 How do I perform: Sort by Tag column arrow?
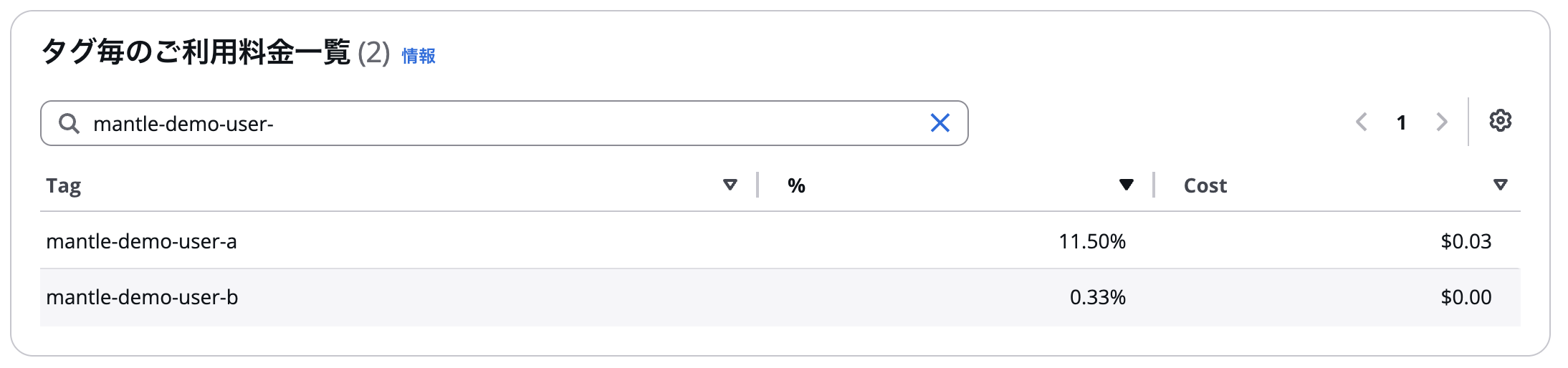(x=730, y=185)
